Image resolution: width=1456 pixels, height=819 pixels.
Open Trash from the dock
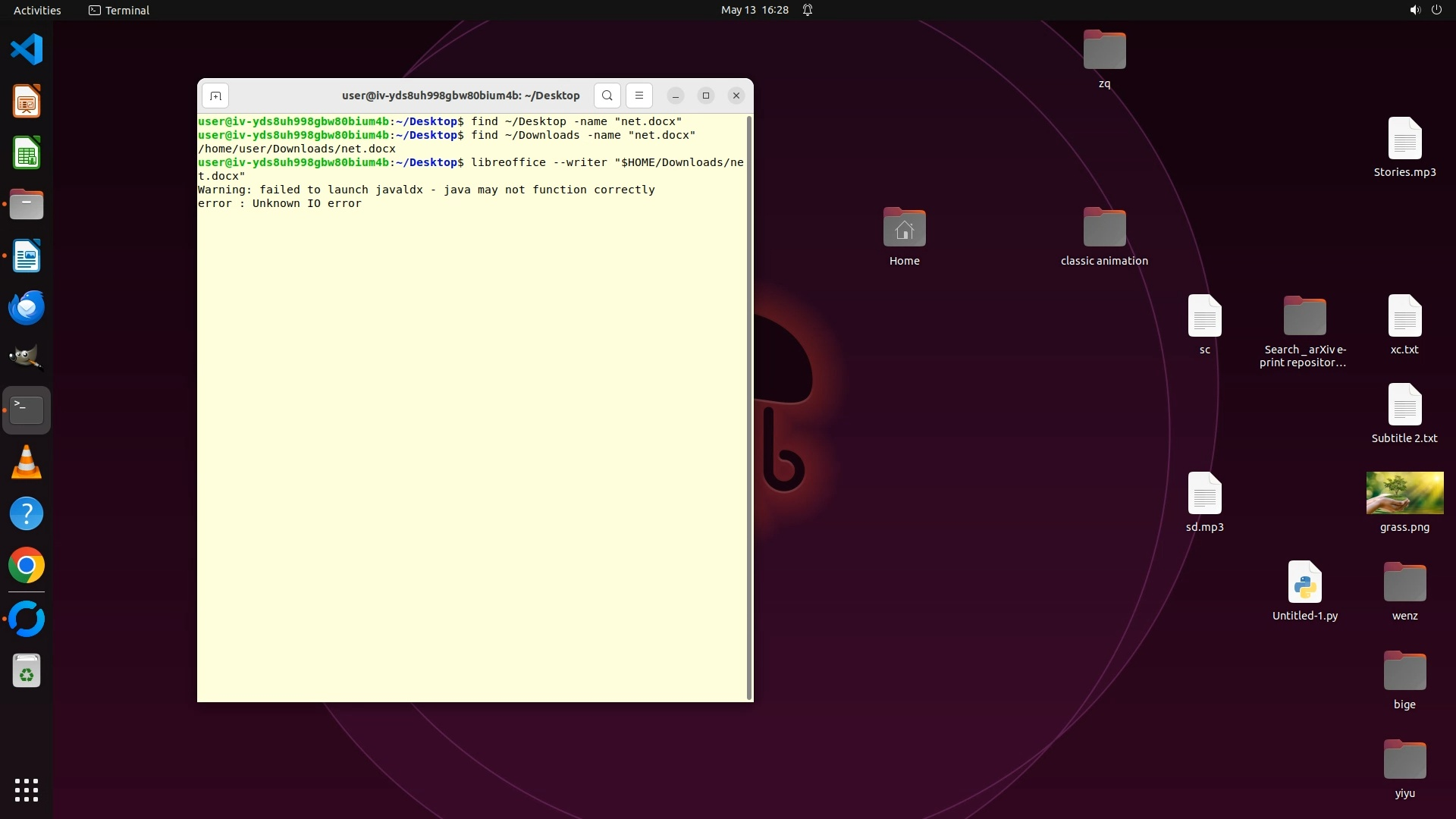click(27, 671)
